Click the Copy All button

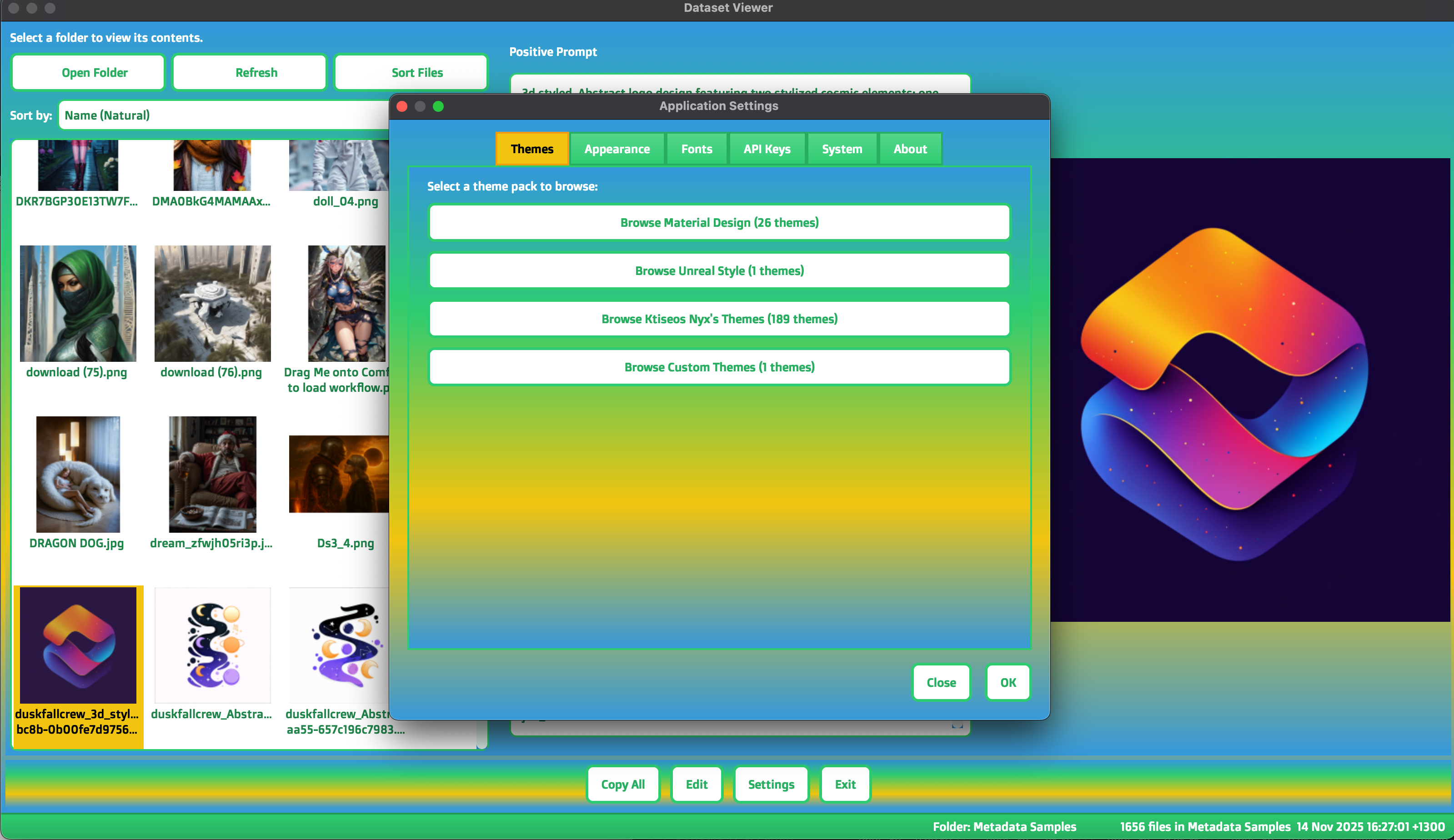(x=622, y=784)
